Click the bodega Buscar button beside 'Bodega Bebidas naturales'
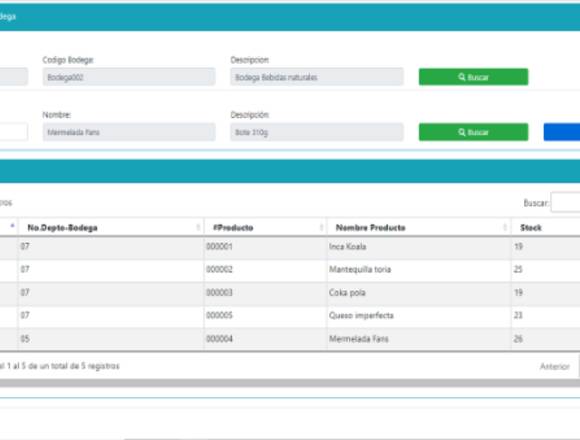This screenshot has height=440, width=580. pyautogui.click(x=473, y=77)
